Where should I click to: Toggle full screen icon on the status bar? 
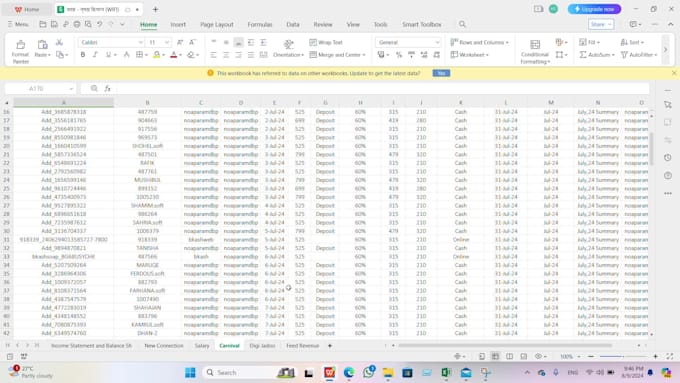click(x=670, y=356)
